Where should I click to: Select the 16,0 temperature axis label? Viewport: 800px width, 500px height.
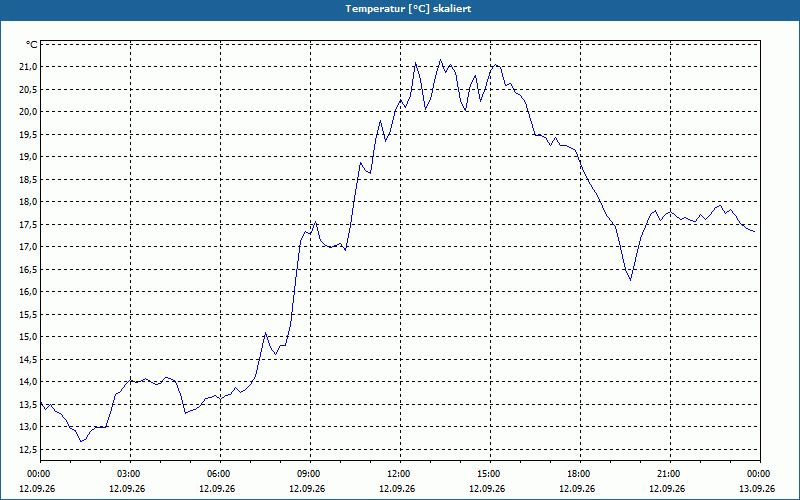(28, 292)
